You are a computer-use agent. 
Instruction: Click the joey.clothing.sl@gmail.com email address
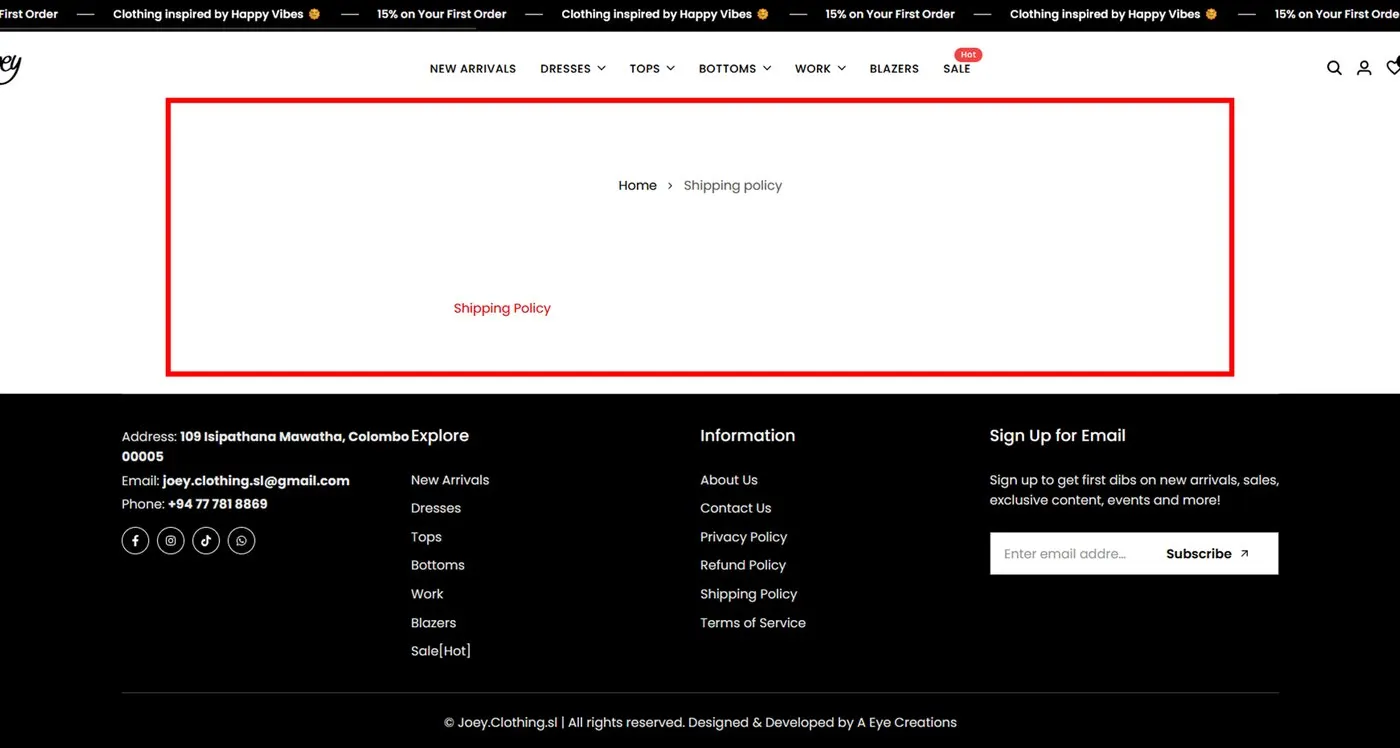[x=256, y=481]
